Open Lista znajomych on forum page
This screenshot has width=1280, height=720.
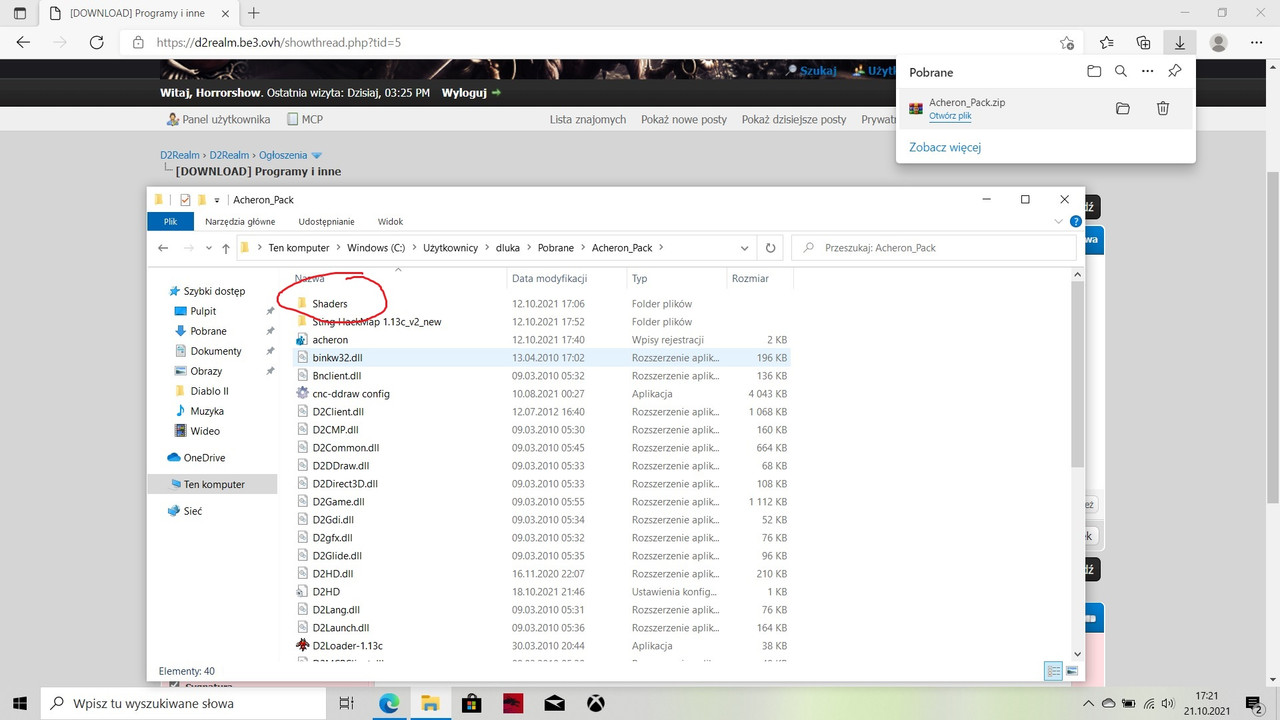coord(588,119)
